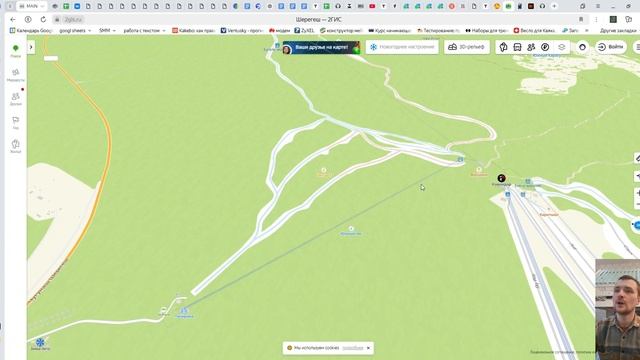The height and width of the screenshot is (360, 640).
Task: Open the cookies details link in the notice
Action: pos(352,348)
